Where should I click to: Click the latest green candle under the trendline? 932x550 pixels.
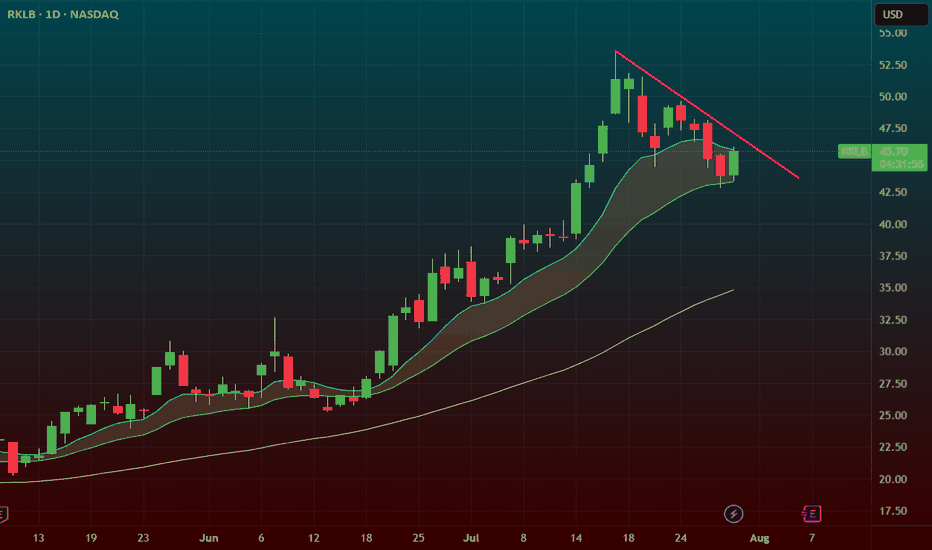pyautogui.click(x=733, y=163)
